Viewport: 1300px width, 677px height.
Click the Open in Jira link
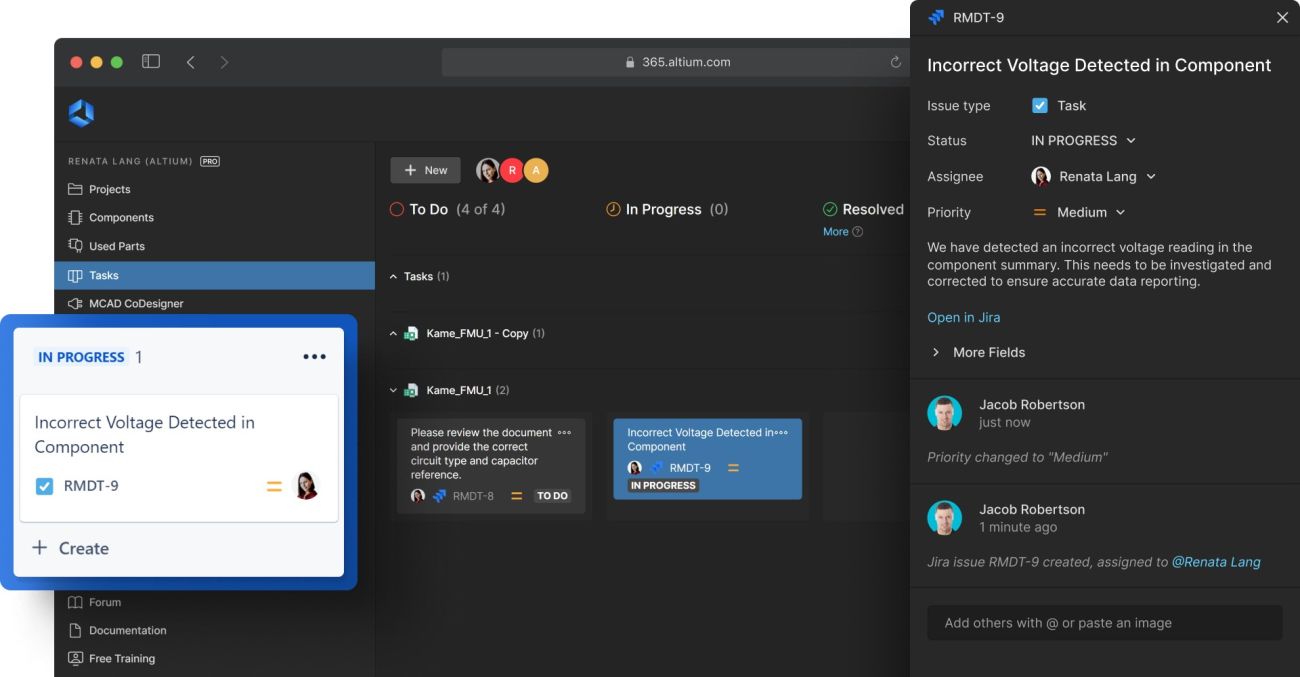coord(963,317)
